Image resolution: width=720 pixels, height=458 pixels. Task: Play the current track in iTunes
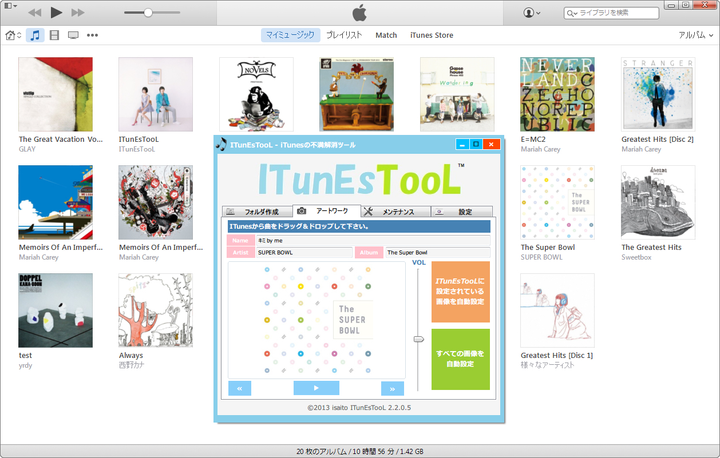[56, 12]
